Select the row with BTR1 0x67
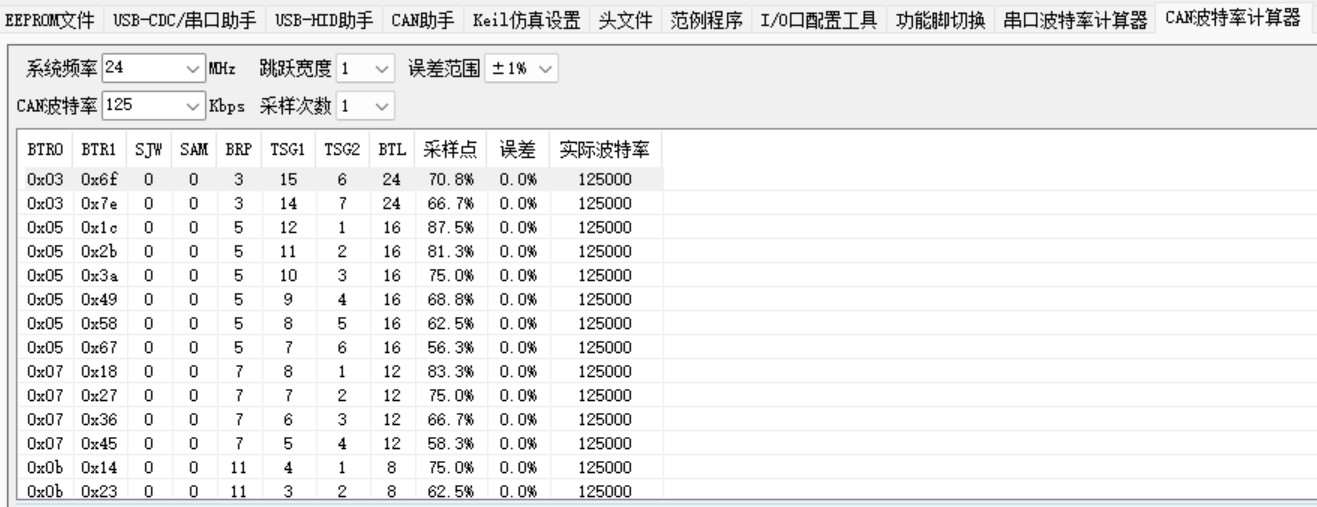The height and width of the screenshot is (507, 1317). click(x=341, y=347)
